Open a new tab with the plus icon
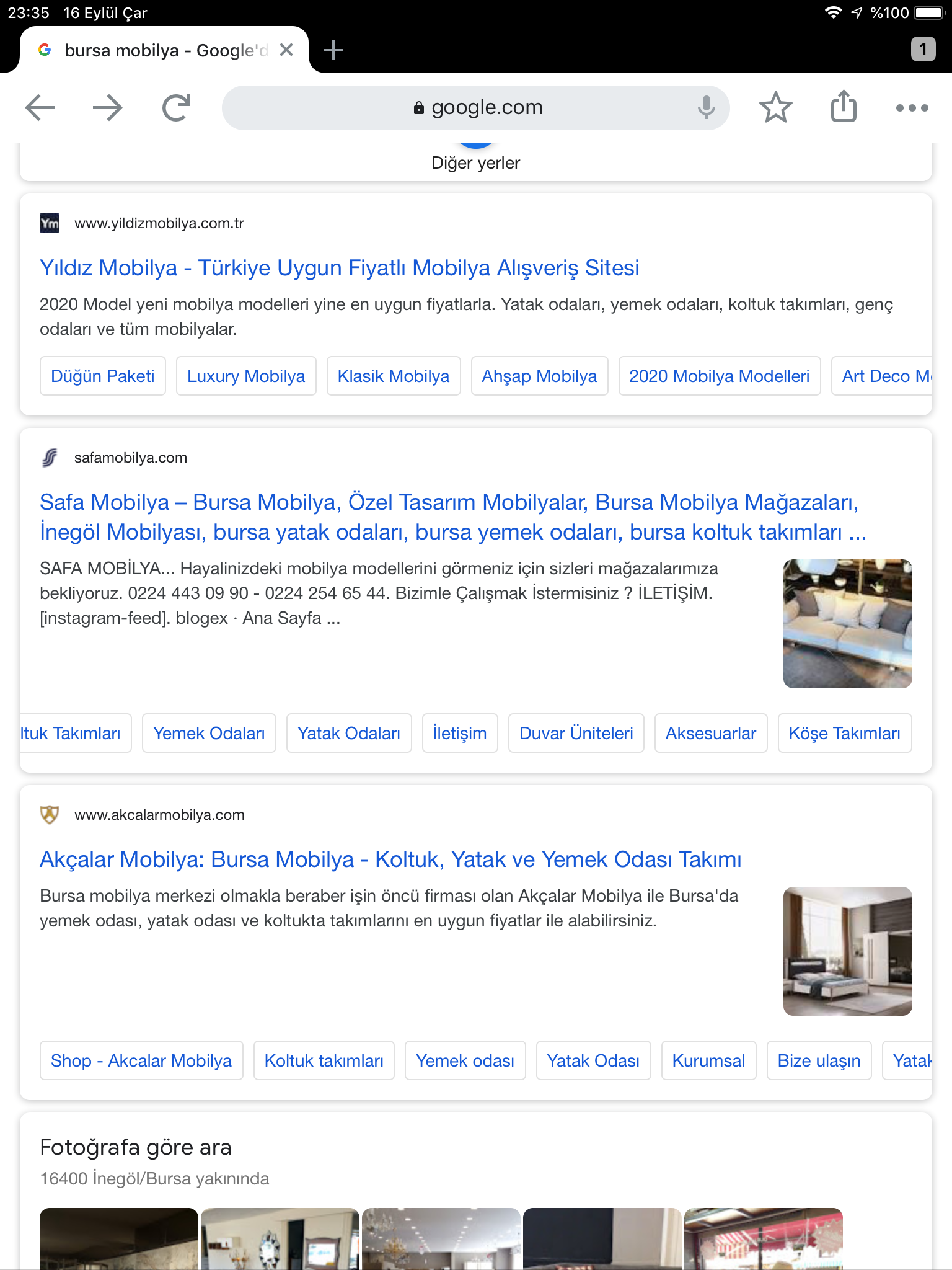This screenshot has height=1270, width=952. (333, 50)
